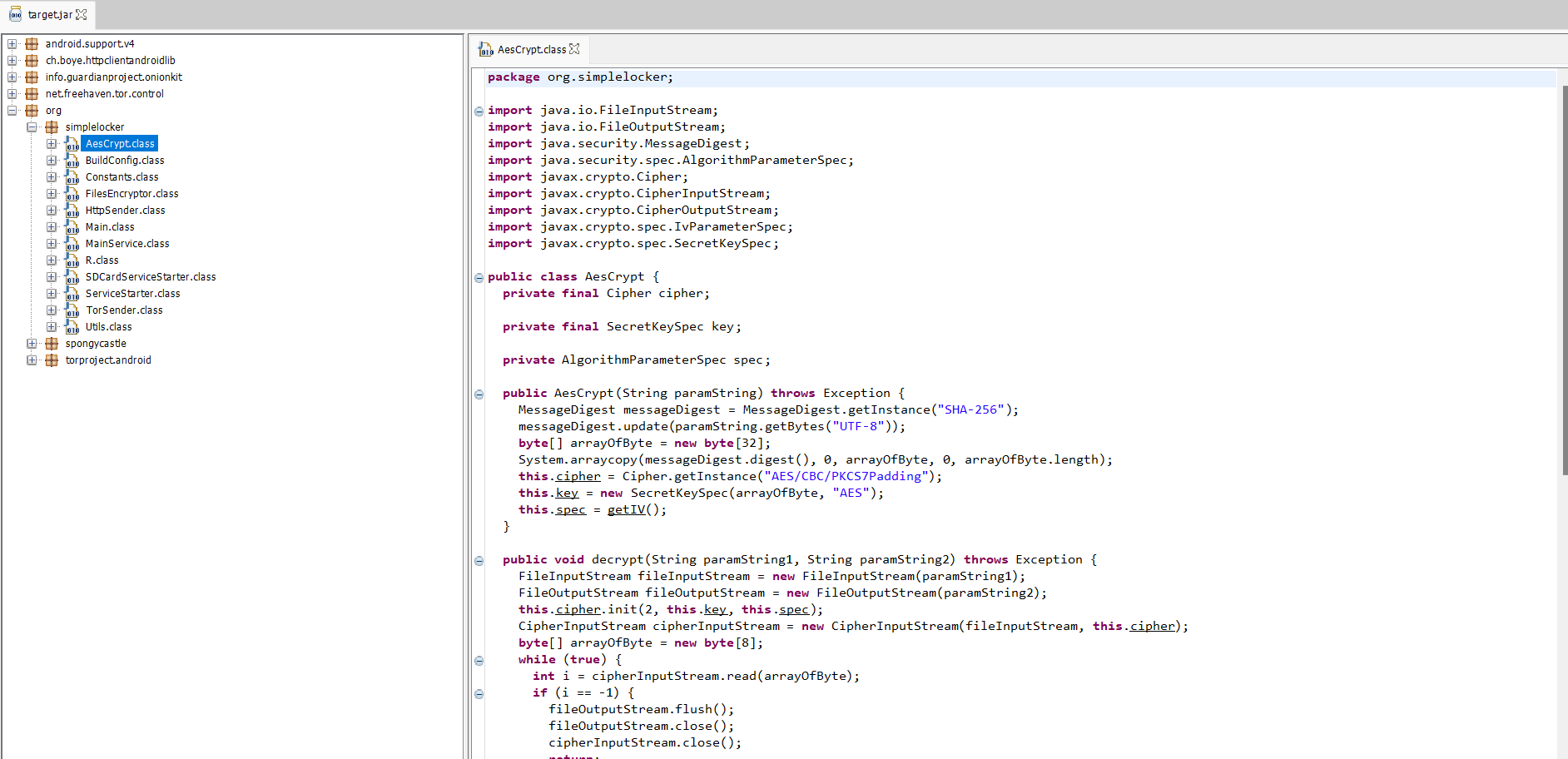Click the R.class file icon
Viewport: 1568px width, 759px height.
(x=72, y=260)
